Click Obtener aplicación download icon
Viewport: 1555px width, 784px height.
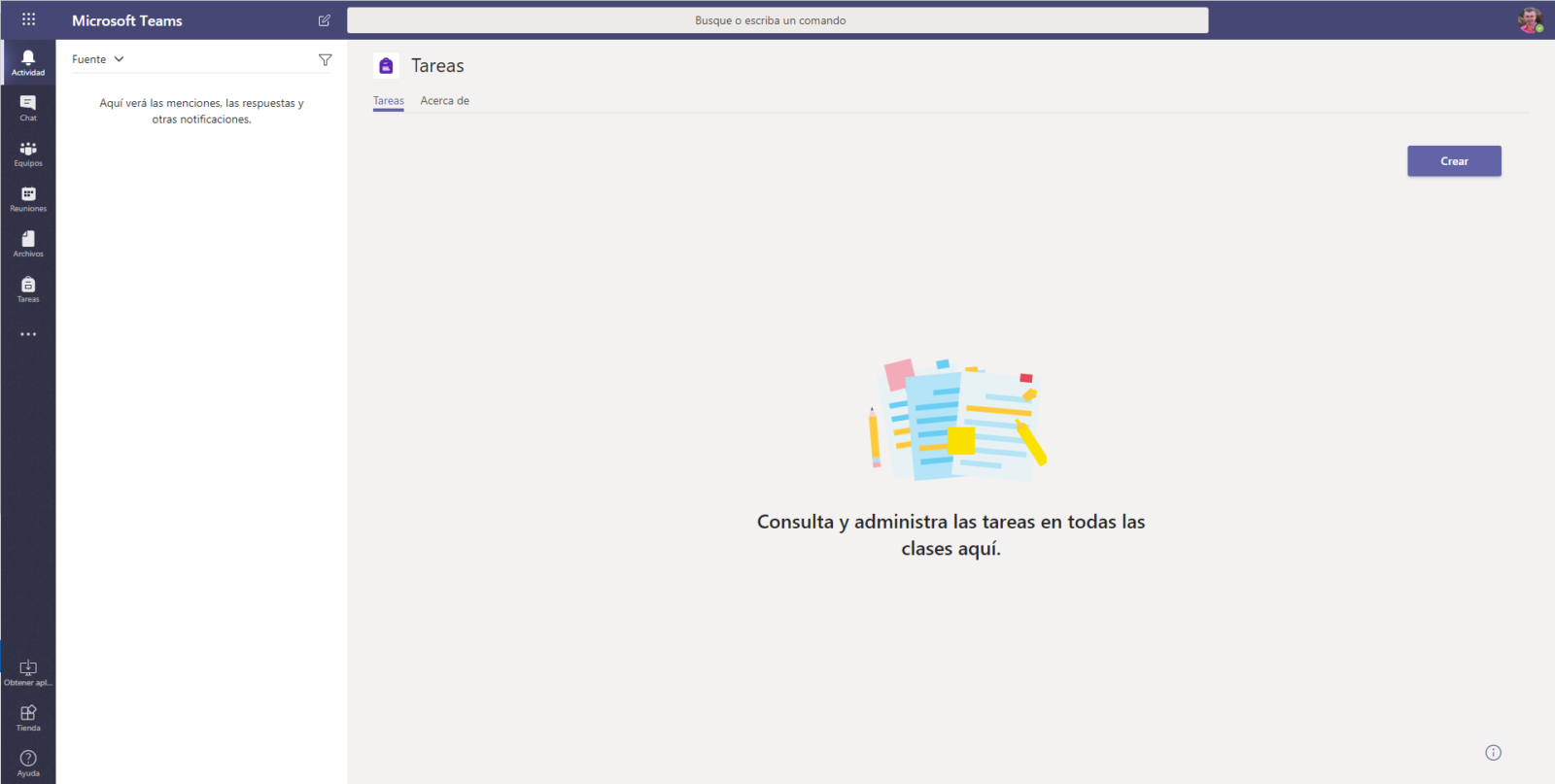(x=28, y=671)
